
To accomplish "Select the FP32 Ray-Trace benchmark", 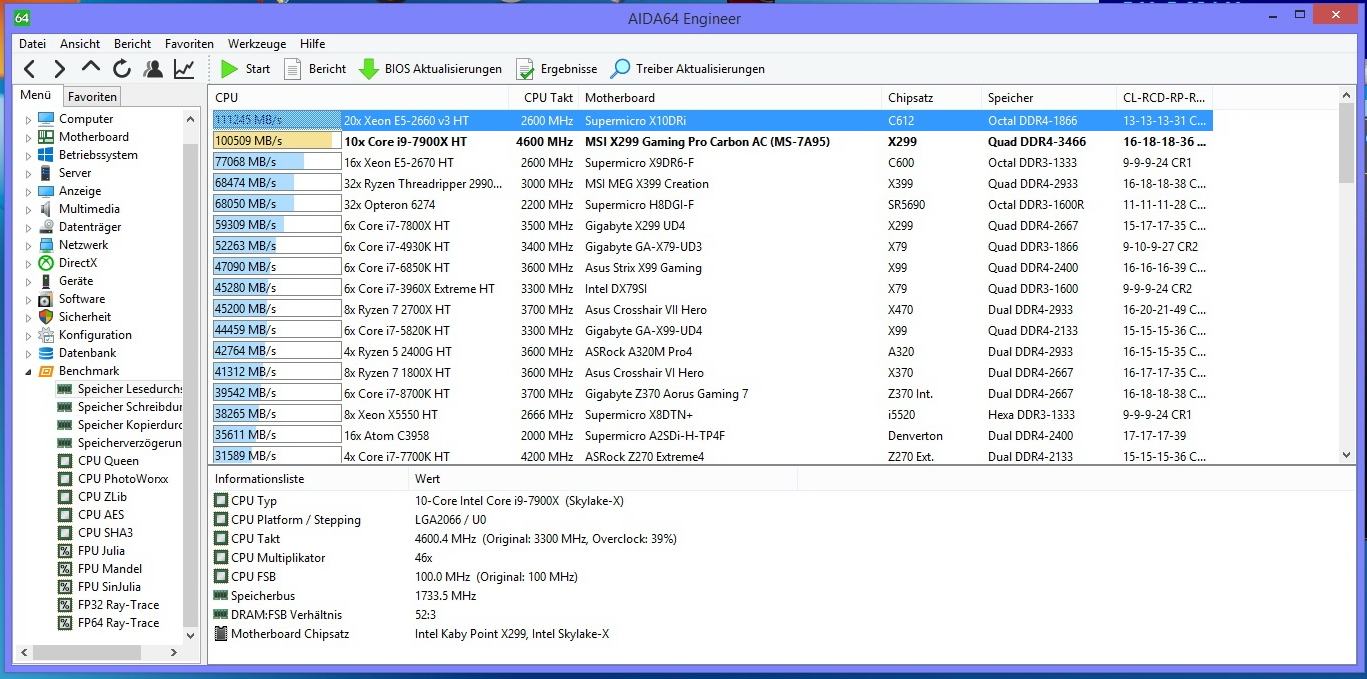I will [108, 605].
